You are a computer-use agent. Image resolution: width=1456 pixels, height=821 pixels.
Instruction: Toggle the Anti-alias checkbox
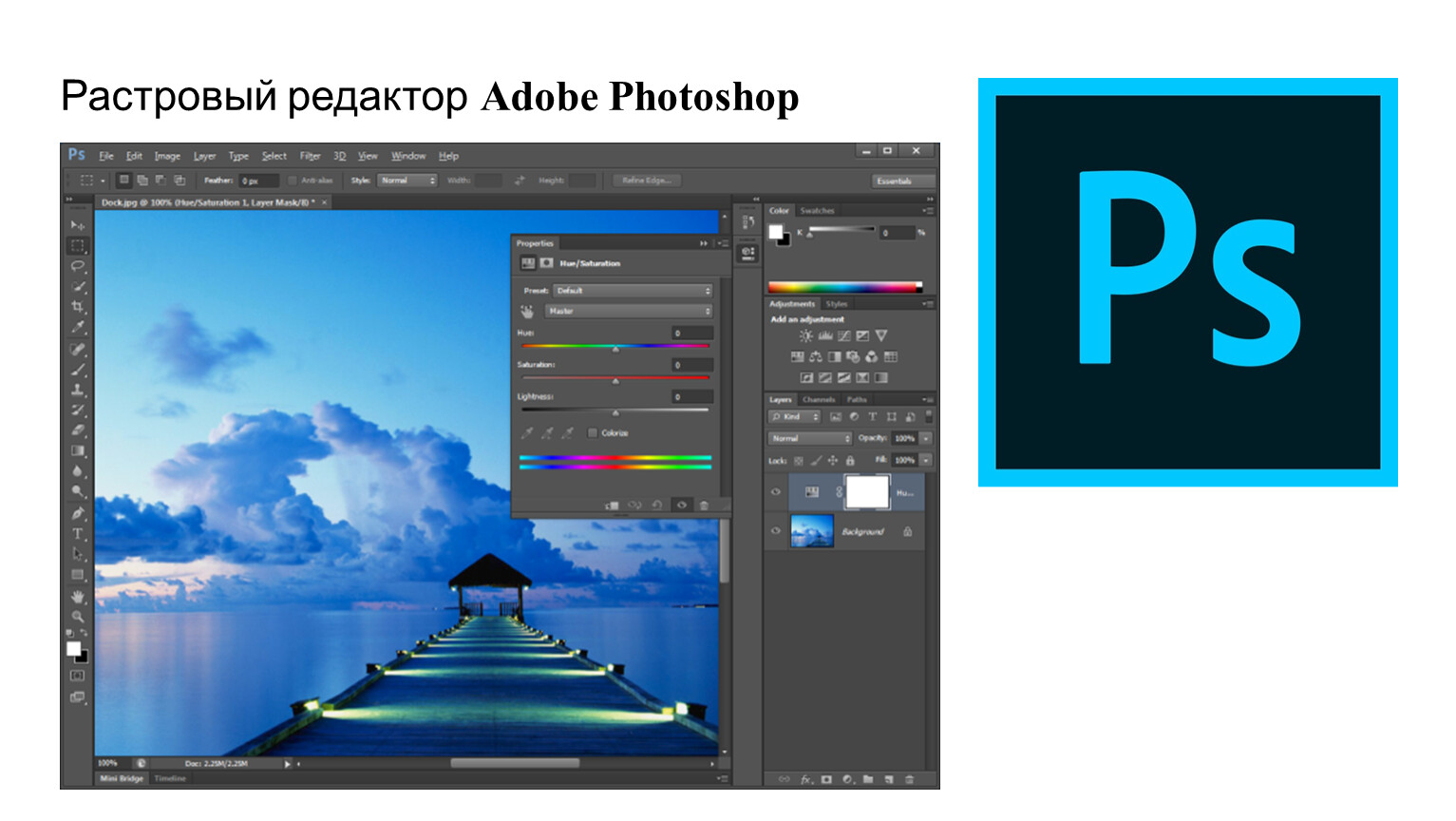pos(293,180)
